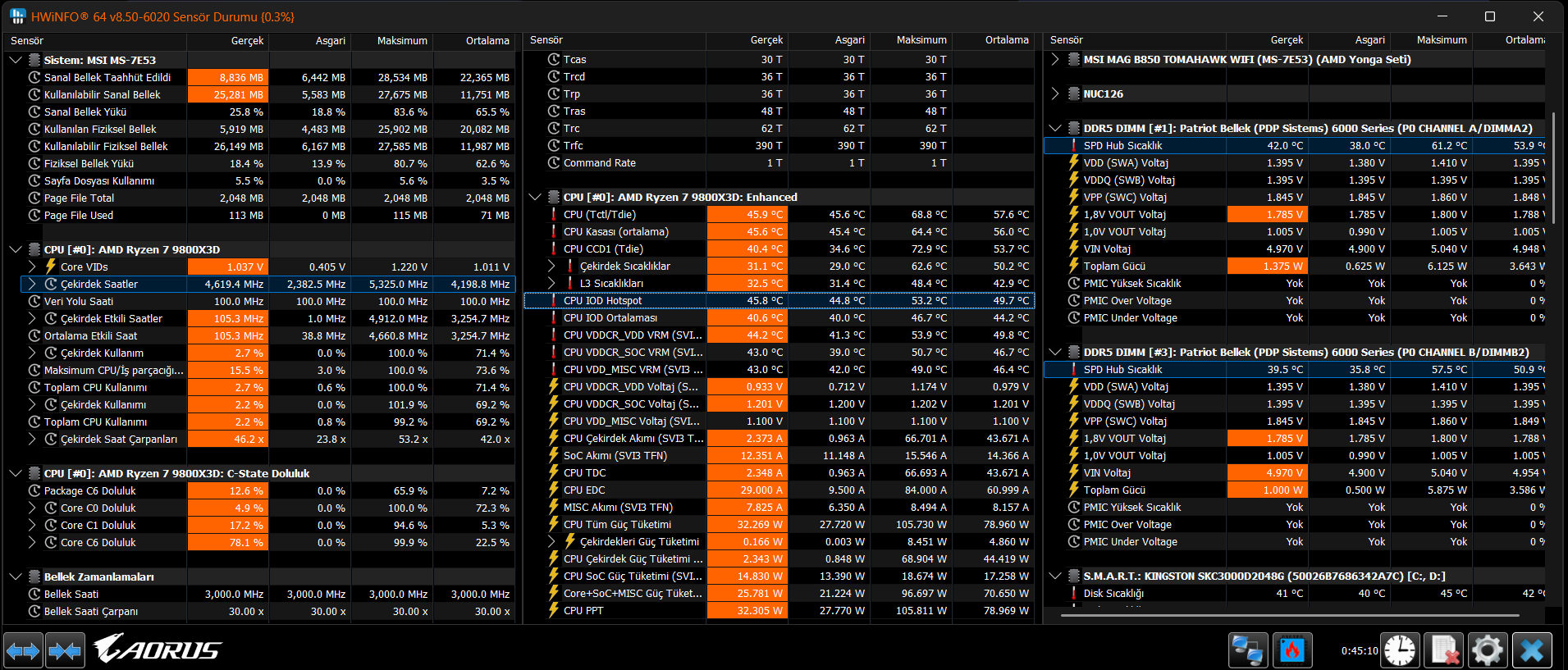This screenshot has height=670, width=1568.
Task: Collapse the Sistem: MSI MS-7E53 group
Action: (x=16, y=60)
